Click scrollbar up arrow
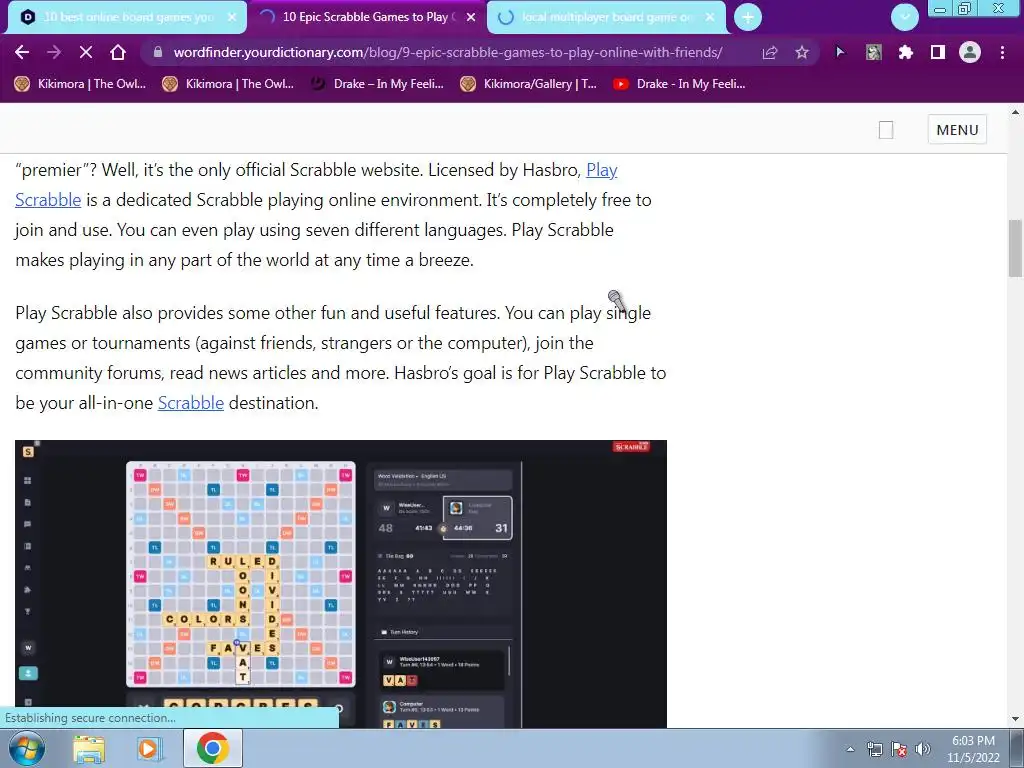Viewport: 1024px width, 768px height. pyautogui.click(x=1015, y=112)
